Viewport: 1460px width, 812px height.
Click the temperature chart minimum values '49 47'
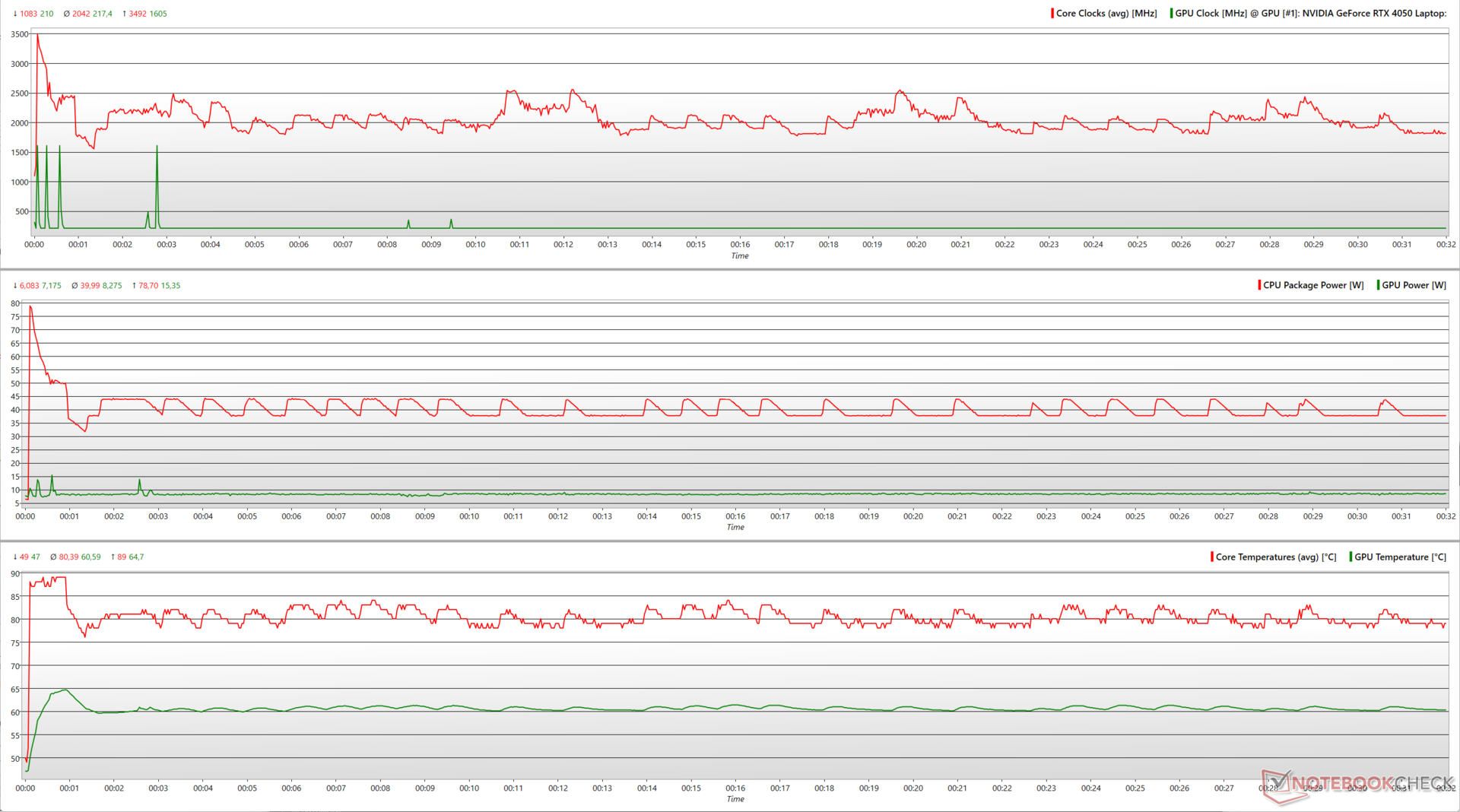click(30, 557)
